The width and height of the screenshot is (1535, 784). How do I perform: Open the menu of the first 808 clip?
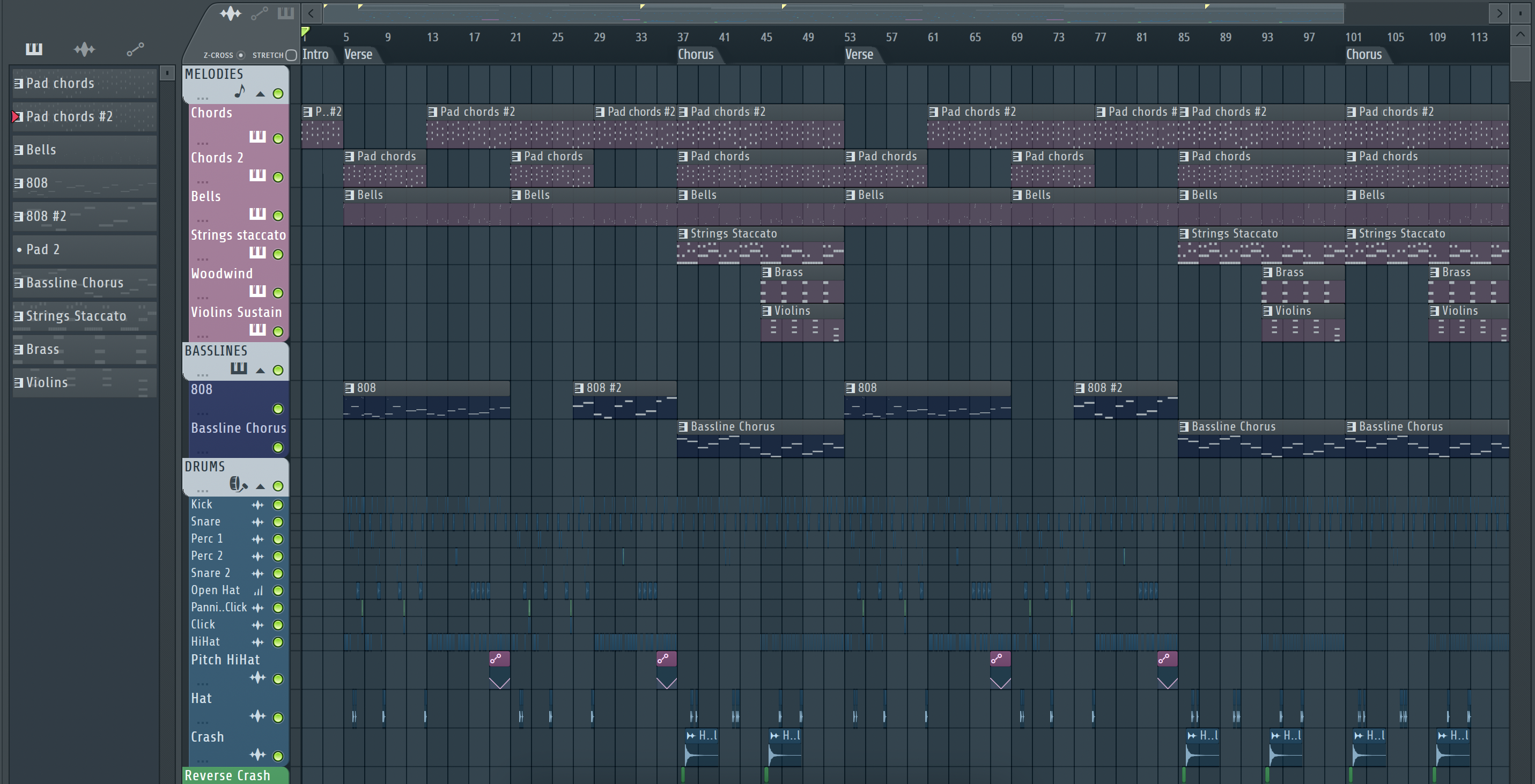[350, 388]
